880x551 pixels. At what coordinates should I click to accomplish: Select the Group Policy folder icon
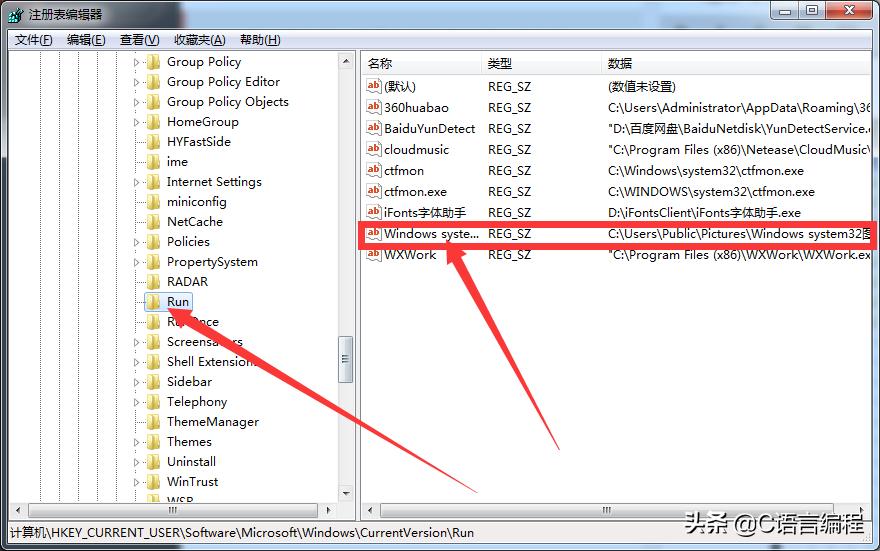point(153,62)
